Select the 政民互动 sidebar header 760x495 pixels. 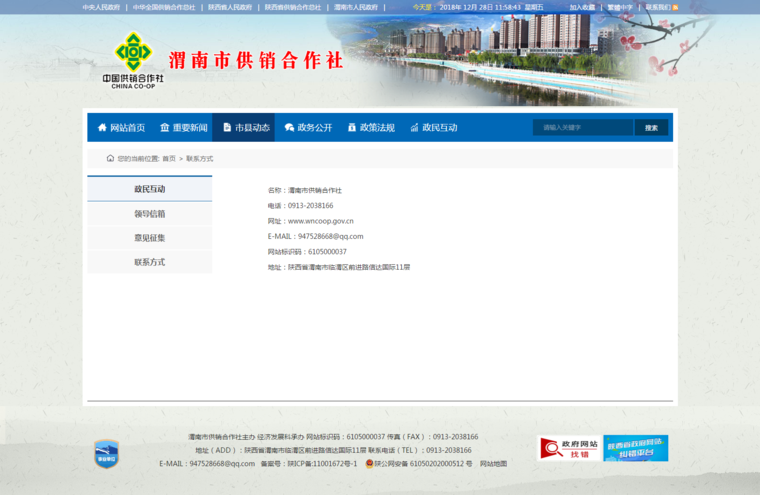click(x=150, y=189)
